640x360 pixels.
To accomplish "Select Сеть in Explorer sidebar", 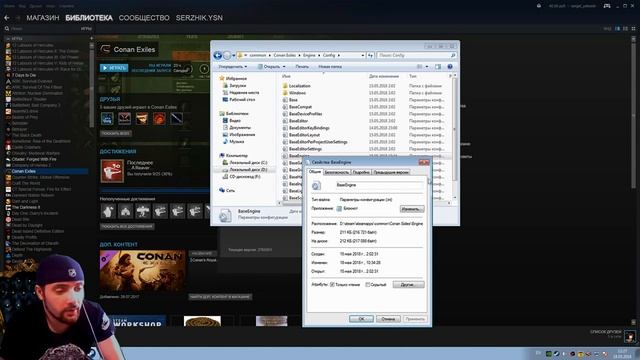I will 230,190.
